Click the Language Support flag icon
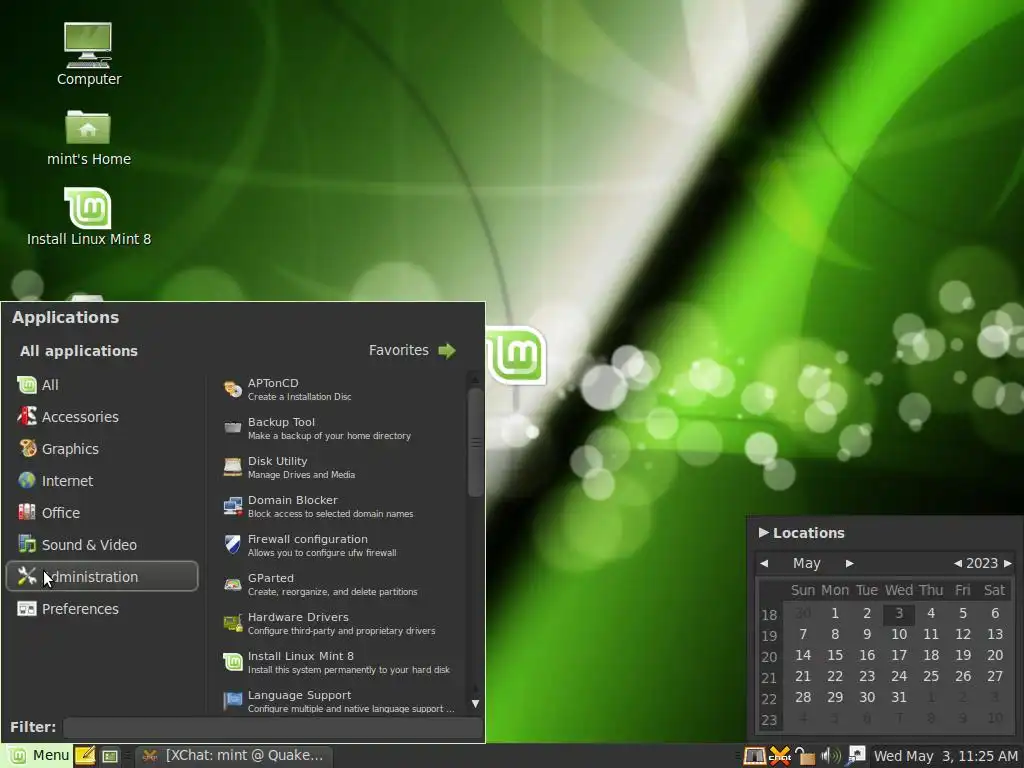The image size is (1024, 768). 232,701
